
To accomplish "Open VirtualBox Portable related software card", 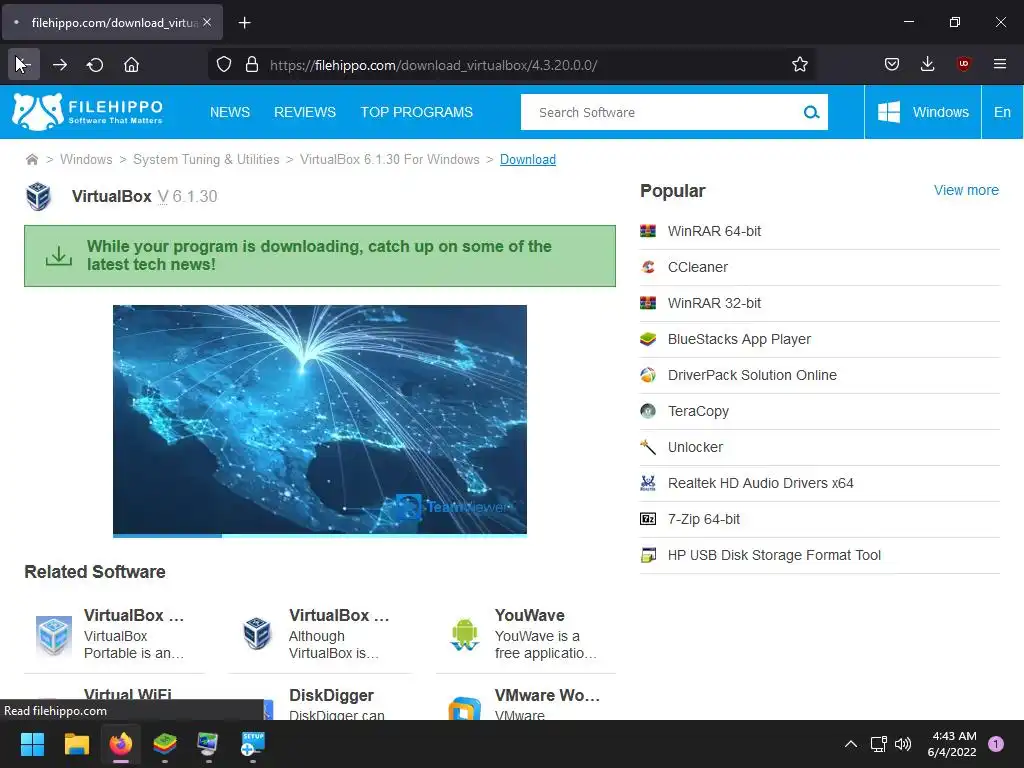I will (114, 634).
